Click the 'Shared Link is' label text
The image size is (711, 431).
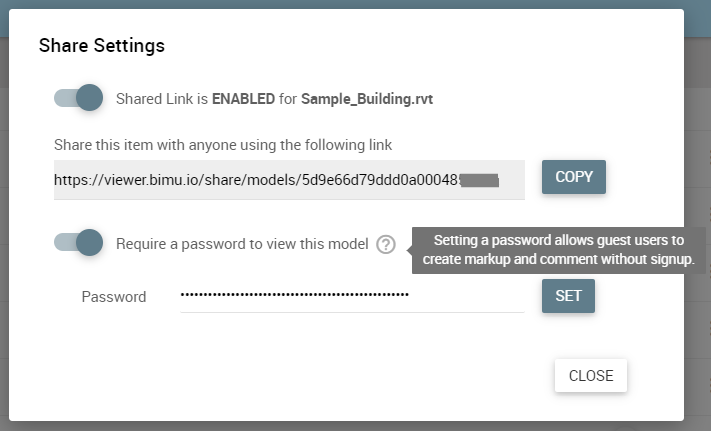click(162, 99)
